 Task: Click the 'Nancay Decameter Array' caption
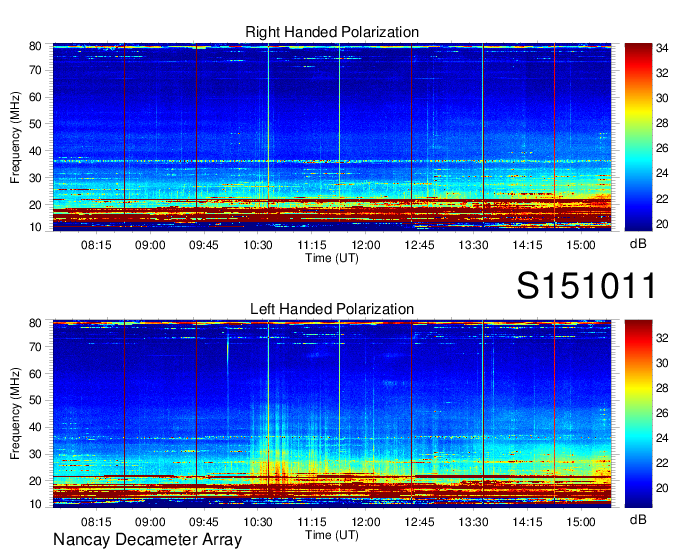147,540
